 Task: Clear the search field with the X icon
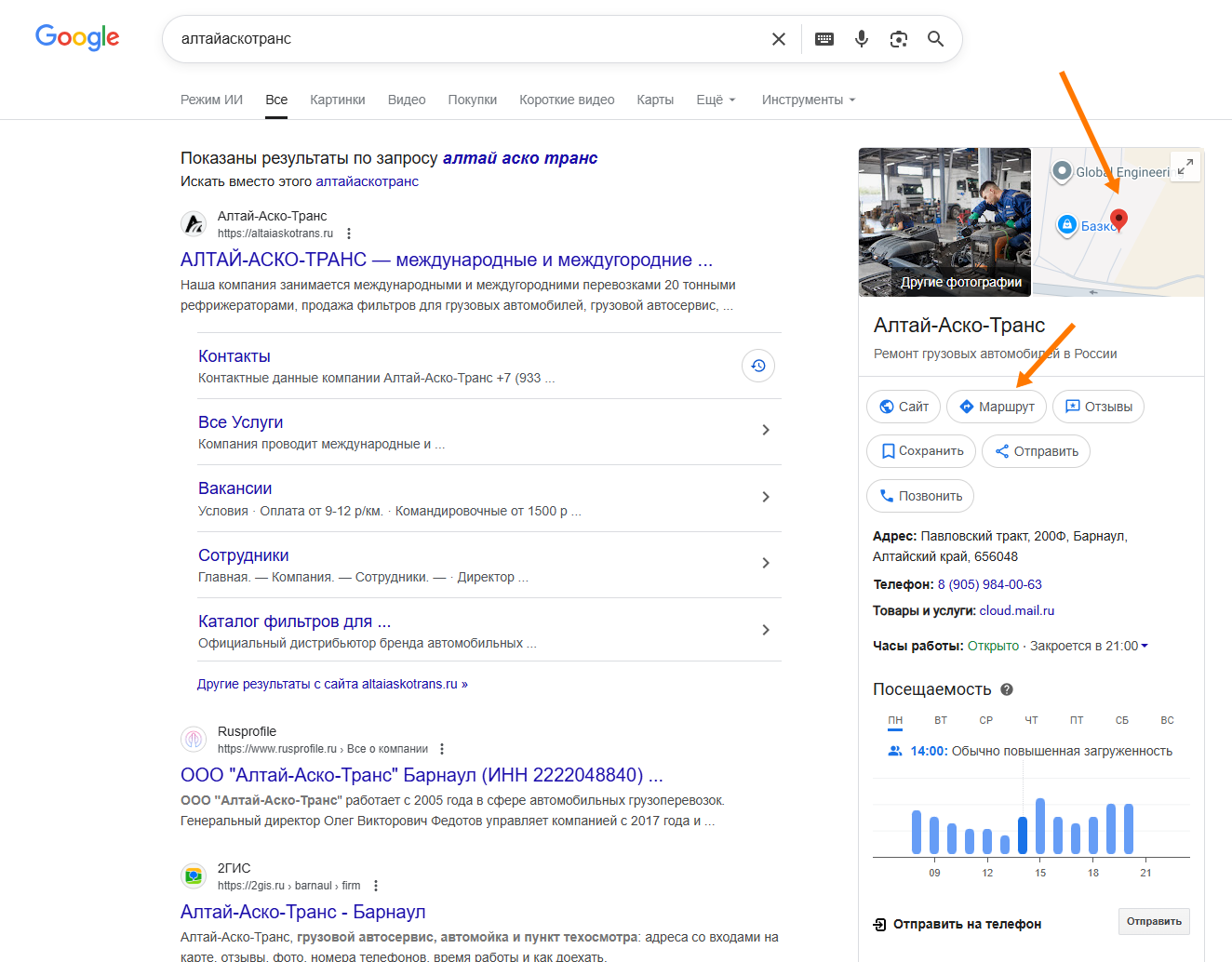(779, 39)
